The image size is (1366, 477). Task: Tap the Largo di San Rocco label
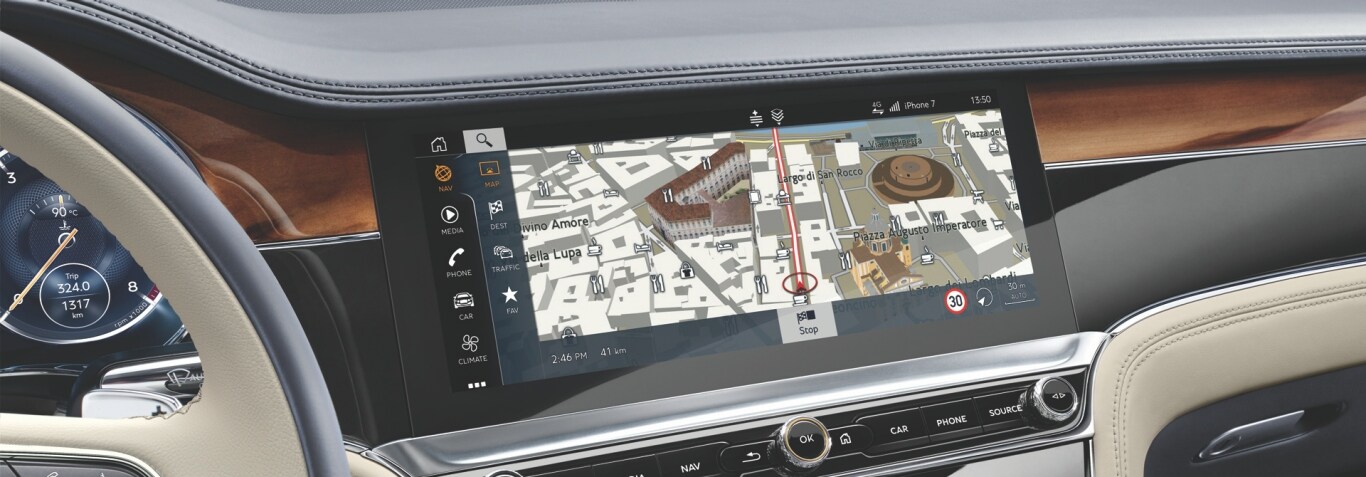point(819,177)
